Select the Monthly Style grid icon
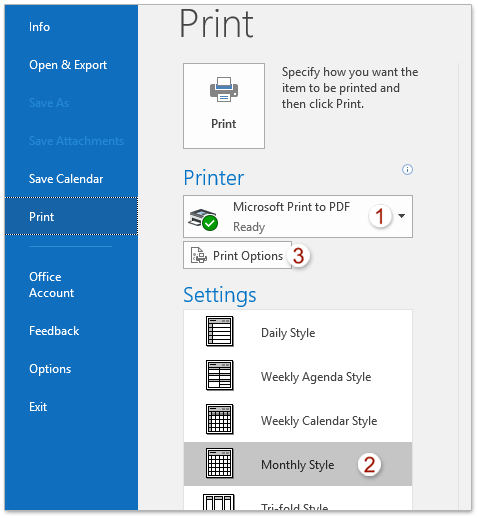Image resolution: width=478 pixels, height=518 pixels. coord(219,463)
